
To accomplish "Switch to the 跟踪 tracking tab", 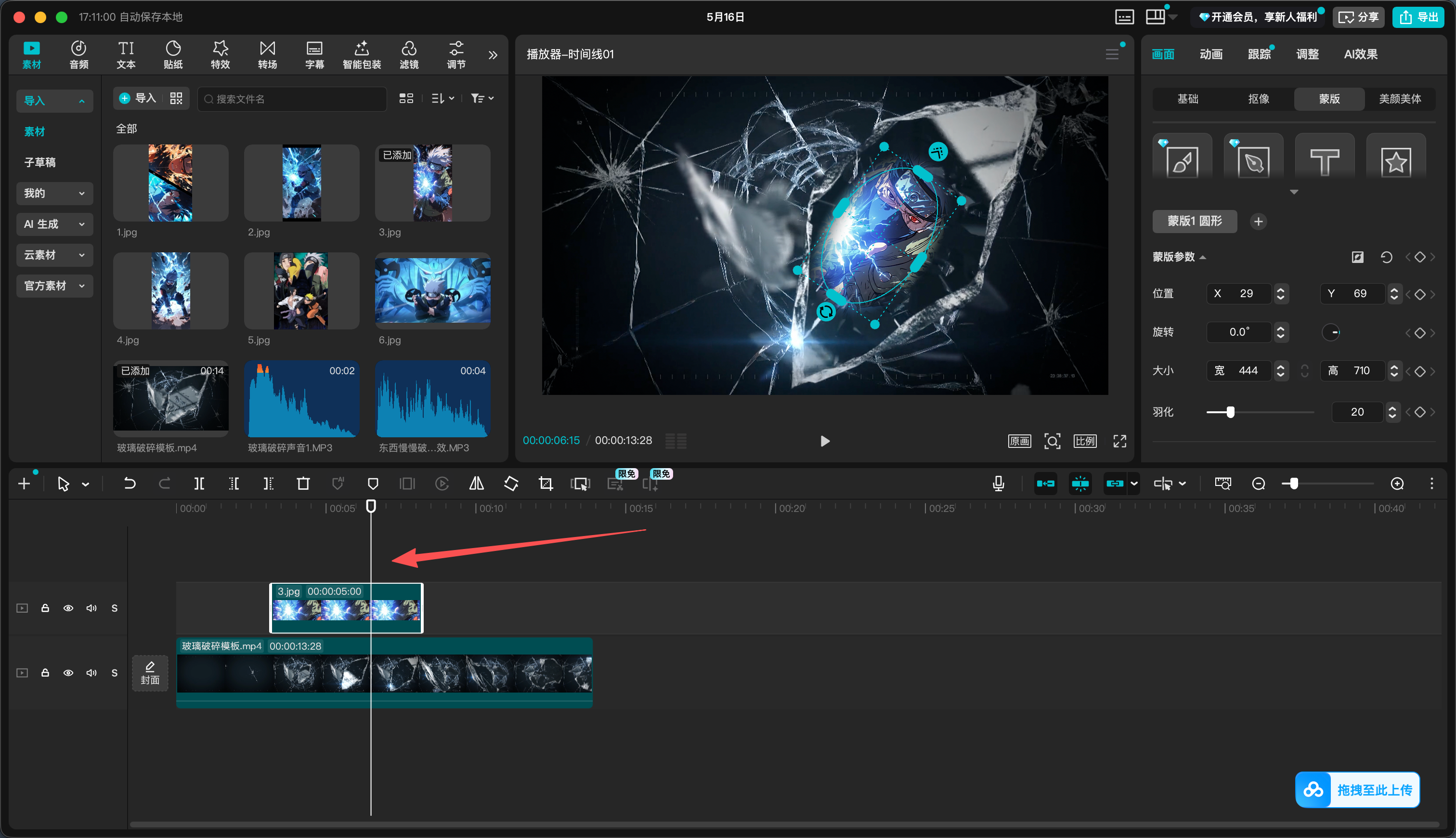I will 1259,54.
